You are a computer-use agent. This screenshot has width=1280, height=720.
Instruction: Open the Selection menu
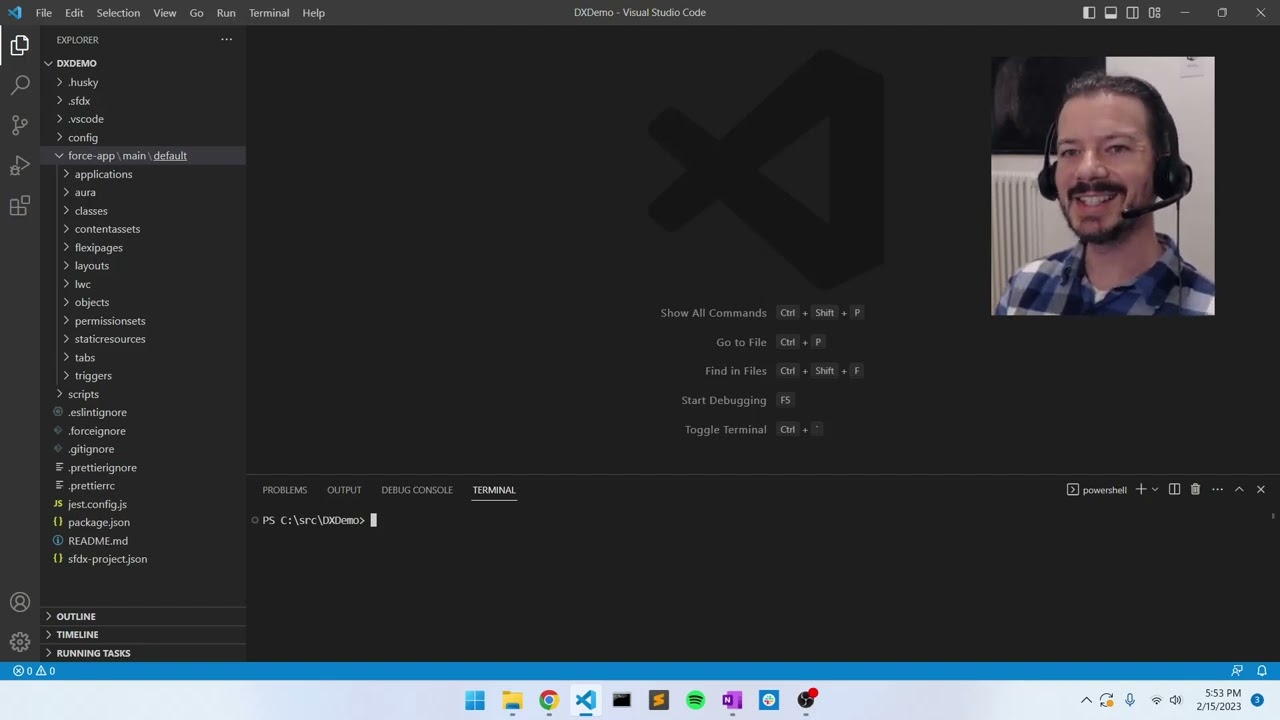click(x=118, y=13)
